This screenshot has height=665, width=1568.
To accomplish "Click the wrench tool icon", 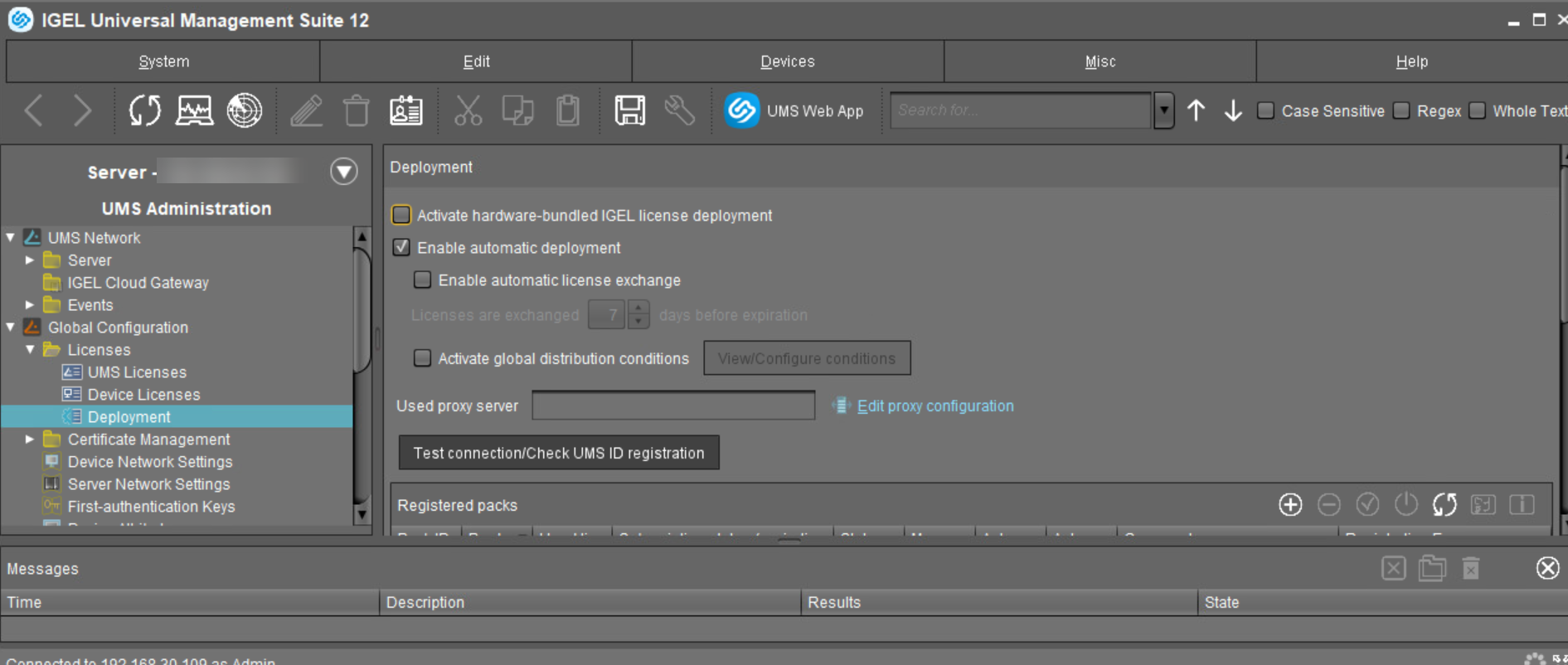I will pos(679,110).
